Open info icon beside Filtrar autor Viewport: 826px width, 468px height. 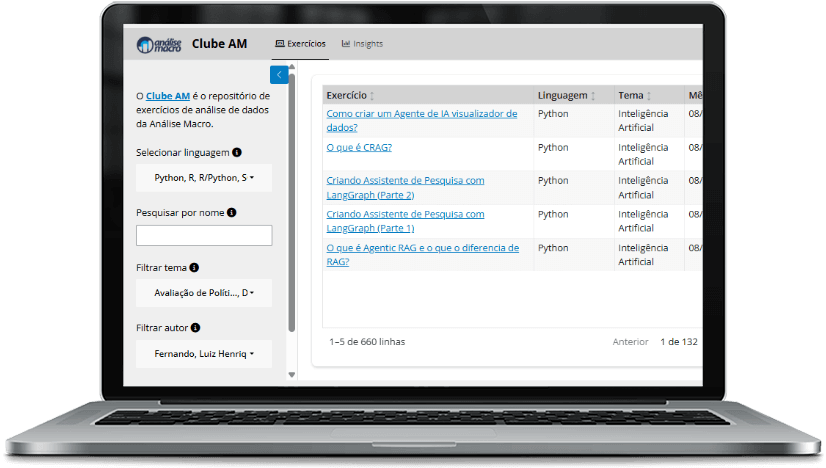pos(195,328)
